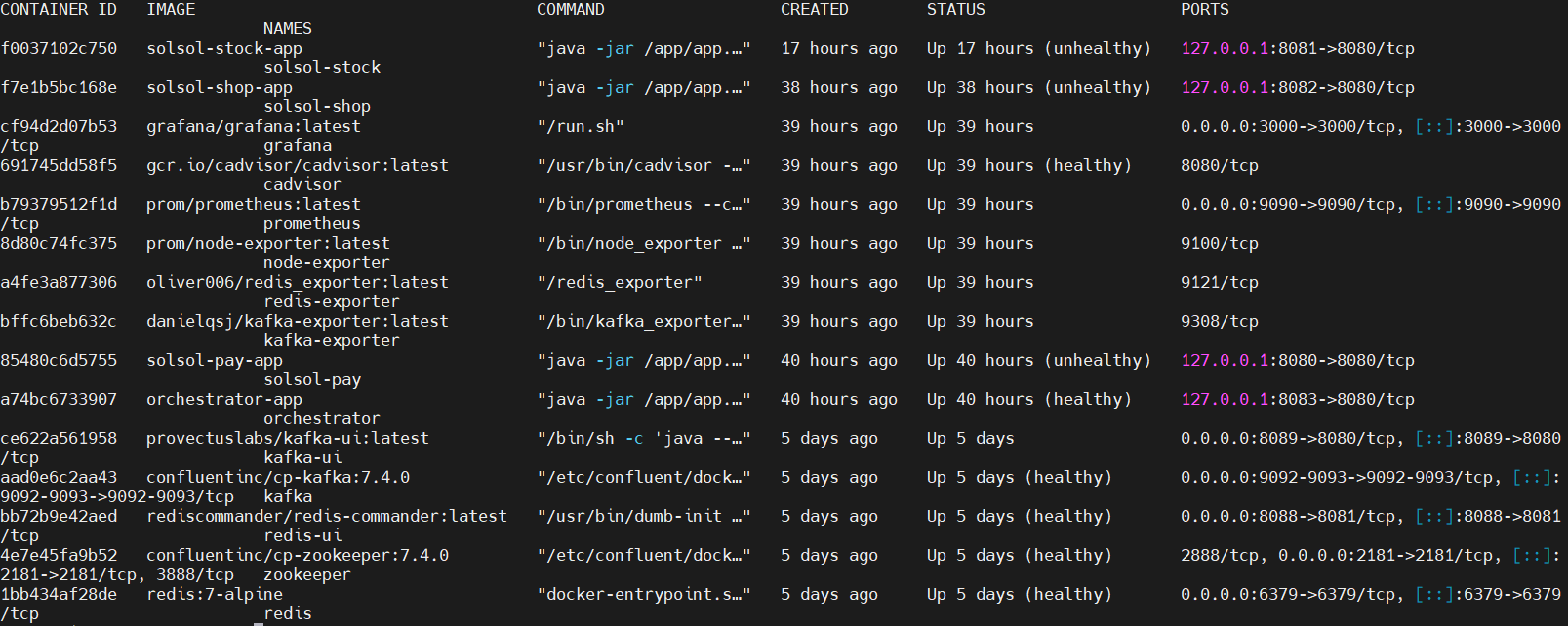Click image provectuslabs/kafka-ui:latest
This screenshot has height=626, width=1568.
288,439
